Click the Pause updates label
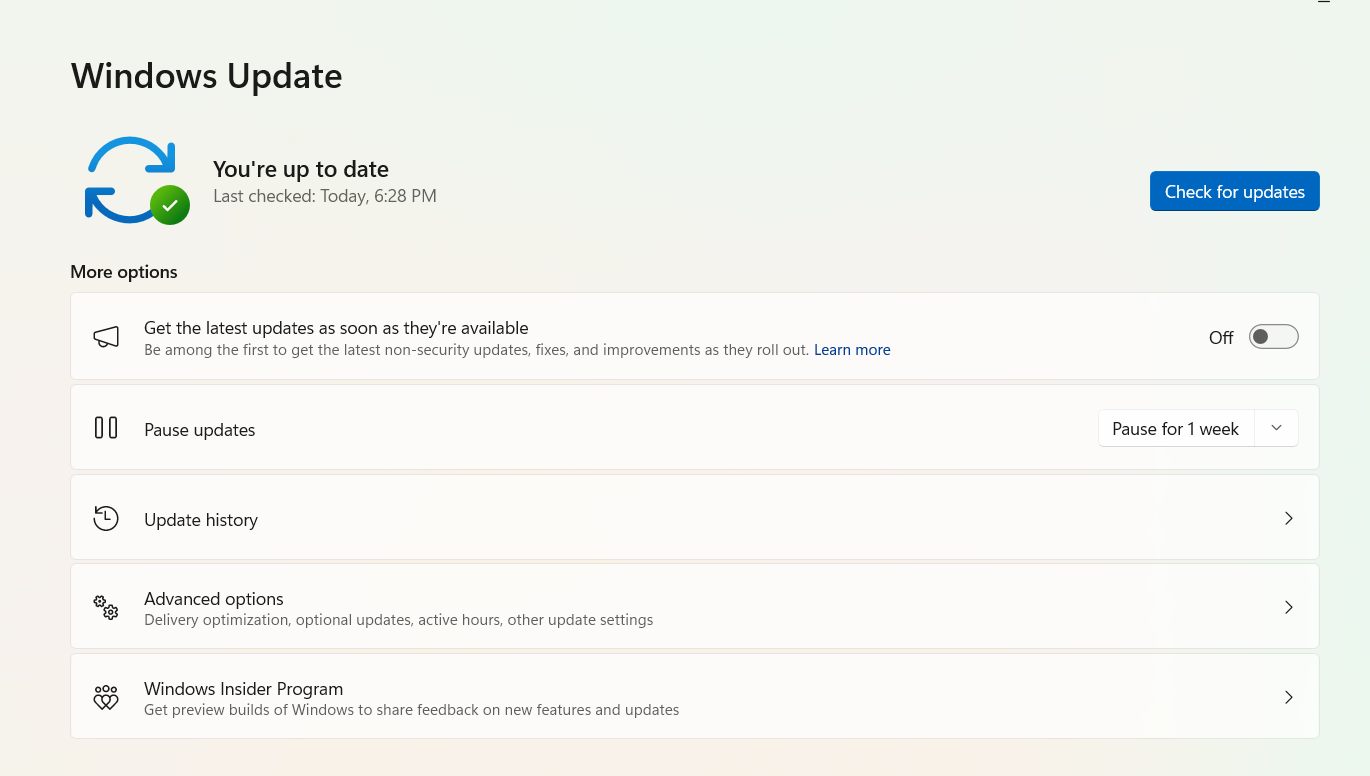Image resolution: width=1370 pixels, height=776 pixels. (x=200, y=430)
